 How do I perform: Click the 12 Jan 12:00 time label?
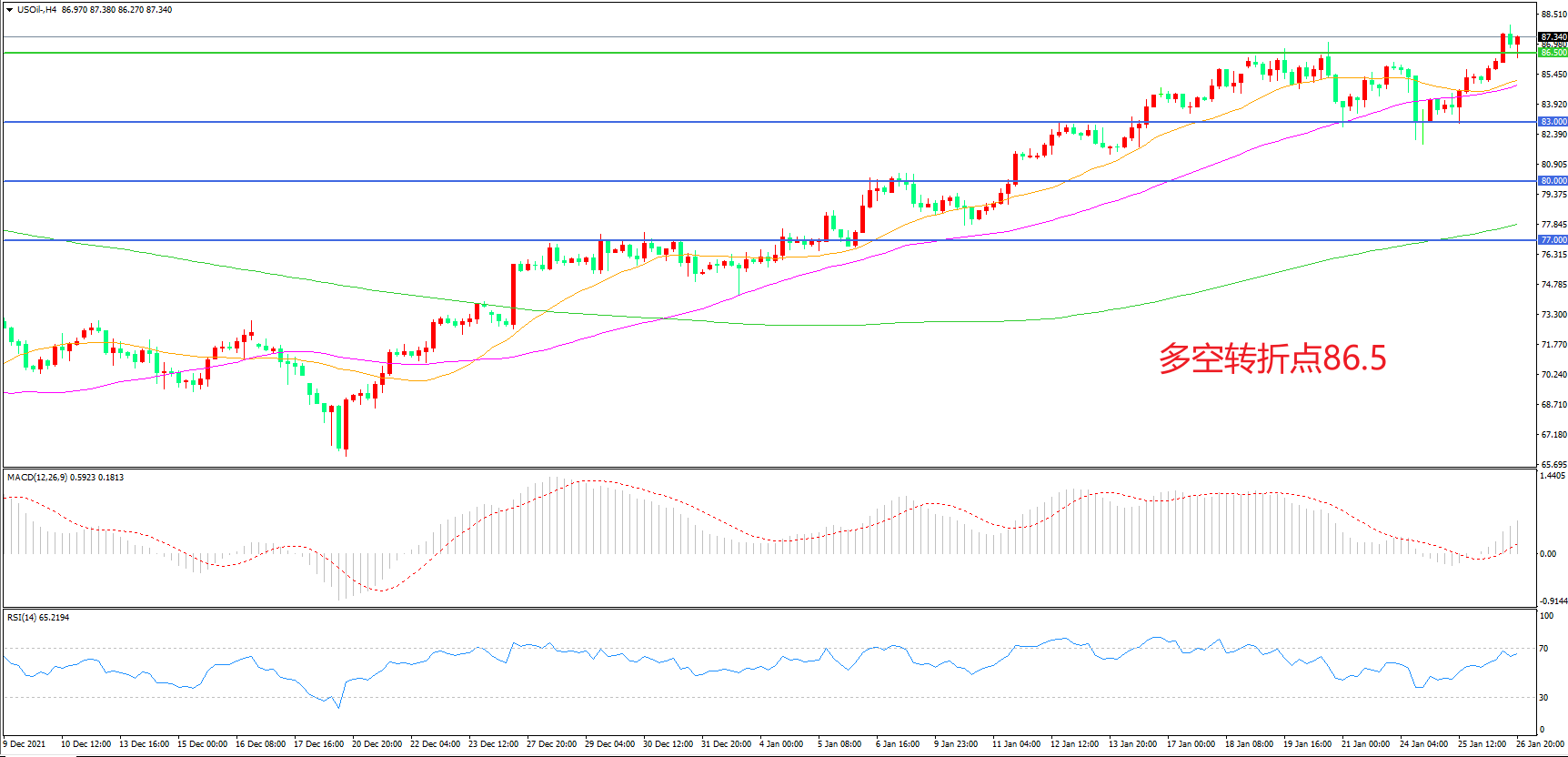pyautogui.click(x=1074, y=744)
